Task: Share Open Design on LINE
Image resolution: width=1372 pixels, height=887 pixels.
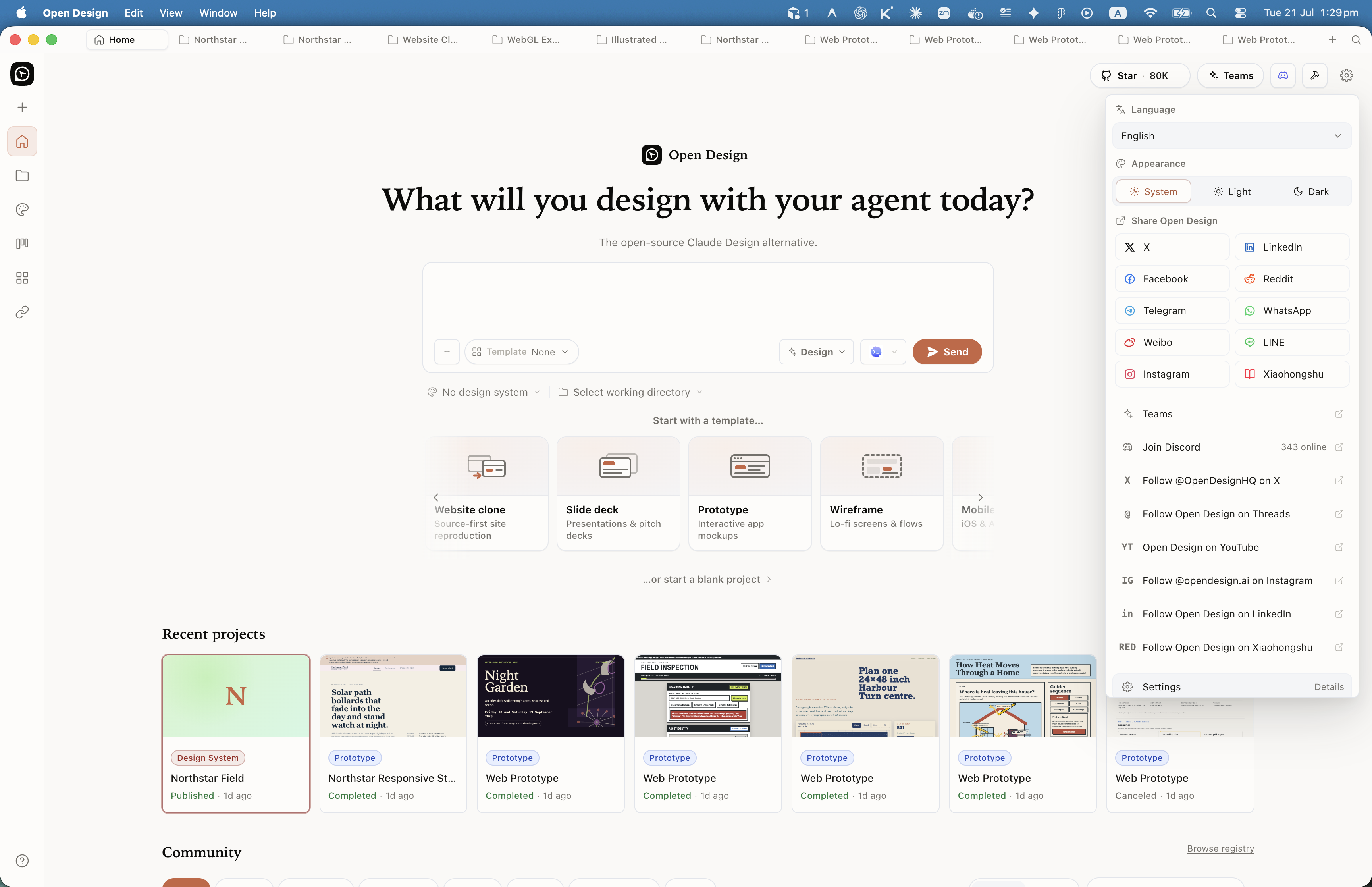Action: click(1292, 342)
